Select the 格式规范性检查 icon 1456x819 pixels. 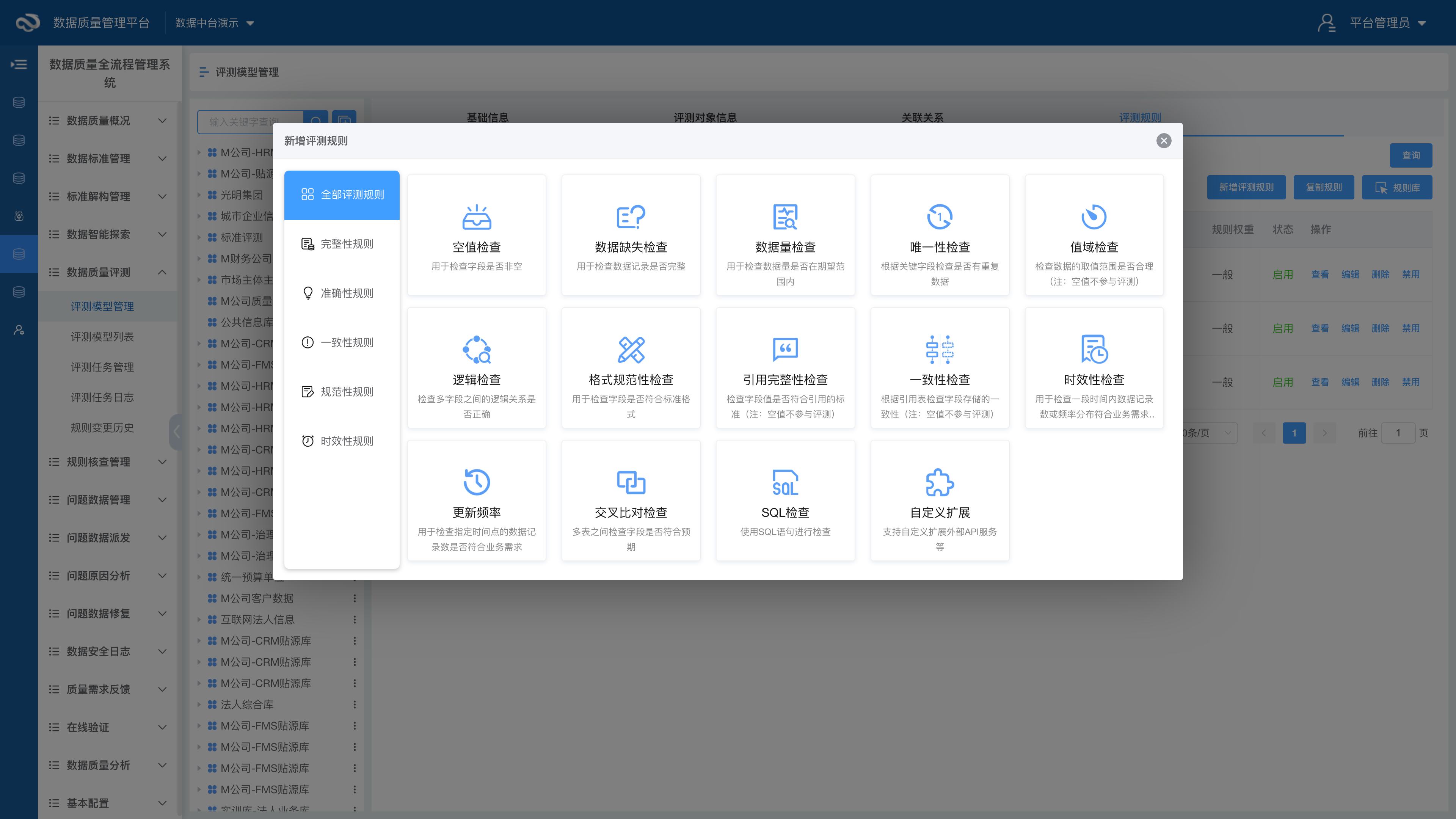631,350
